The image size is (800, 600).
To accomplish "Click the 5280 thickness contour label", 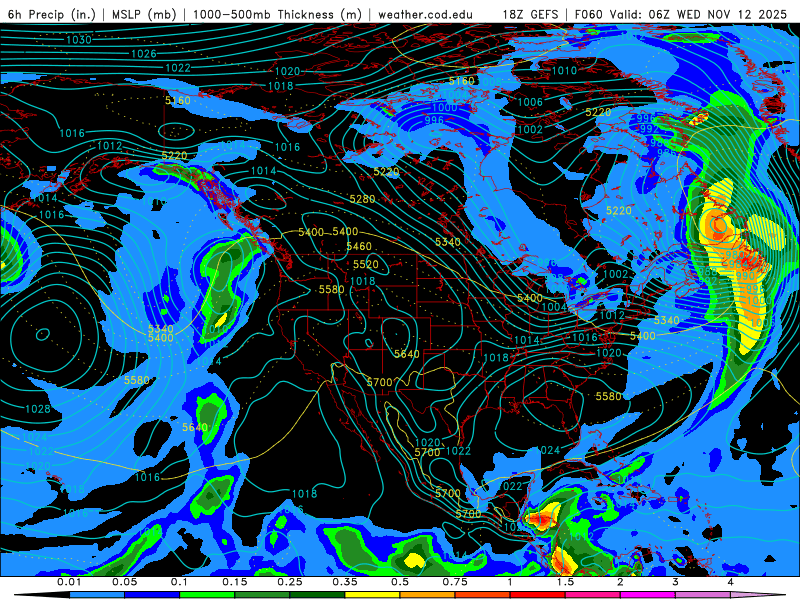I will pyautogui.click(x=362, y=199).
